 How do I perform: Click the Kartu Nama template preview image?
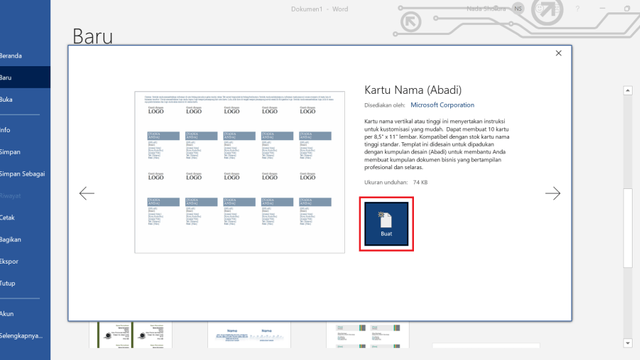click(240, 172)
